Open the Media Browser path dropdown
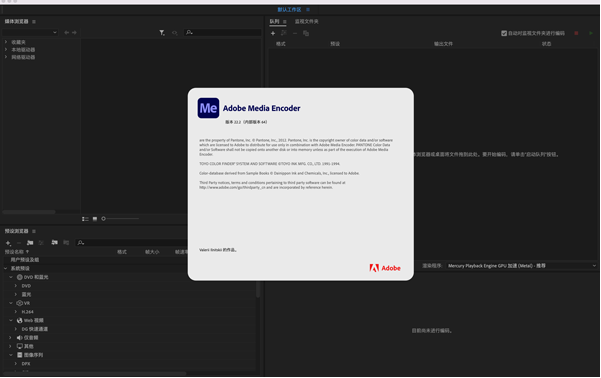This screenshot has height=378, width=601. [x=30, y=33]
